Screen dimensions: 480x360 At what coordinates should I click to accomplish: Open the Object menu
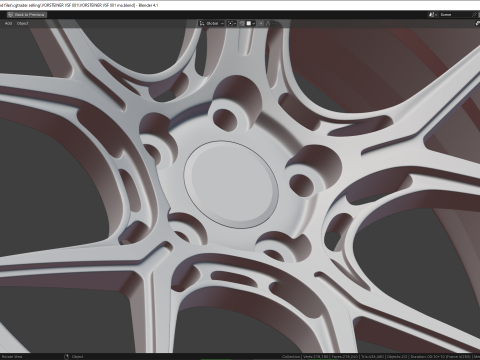tap(23, 23)
